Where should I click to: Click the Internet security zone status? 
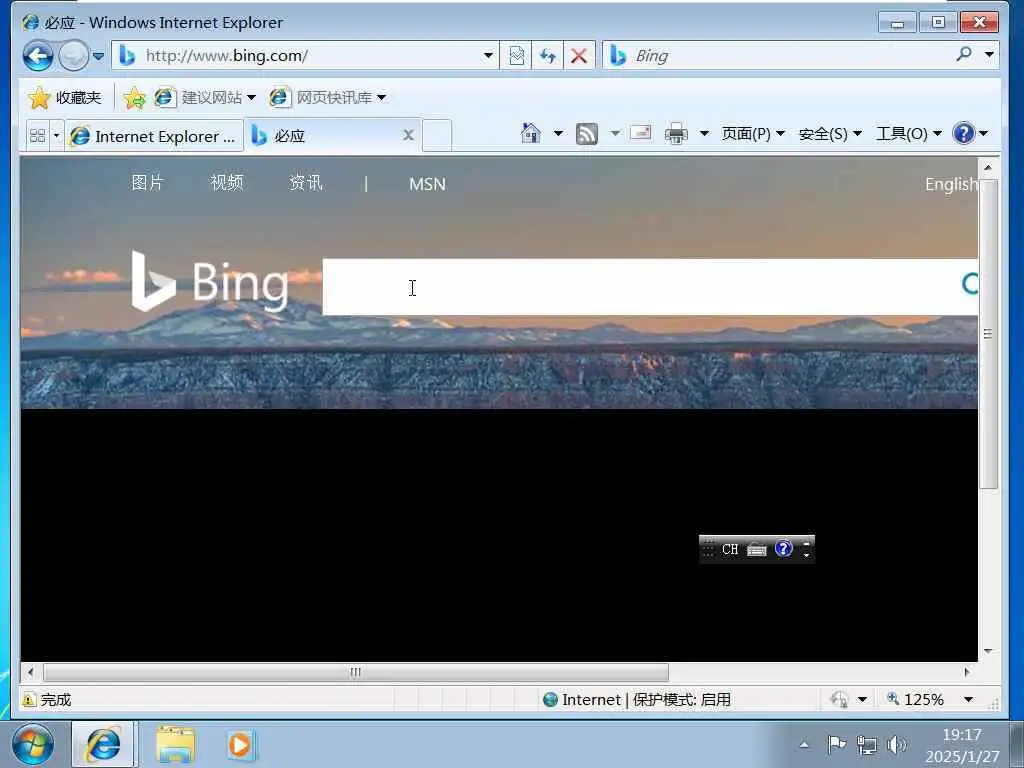[637, 699]
